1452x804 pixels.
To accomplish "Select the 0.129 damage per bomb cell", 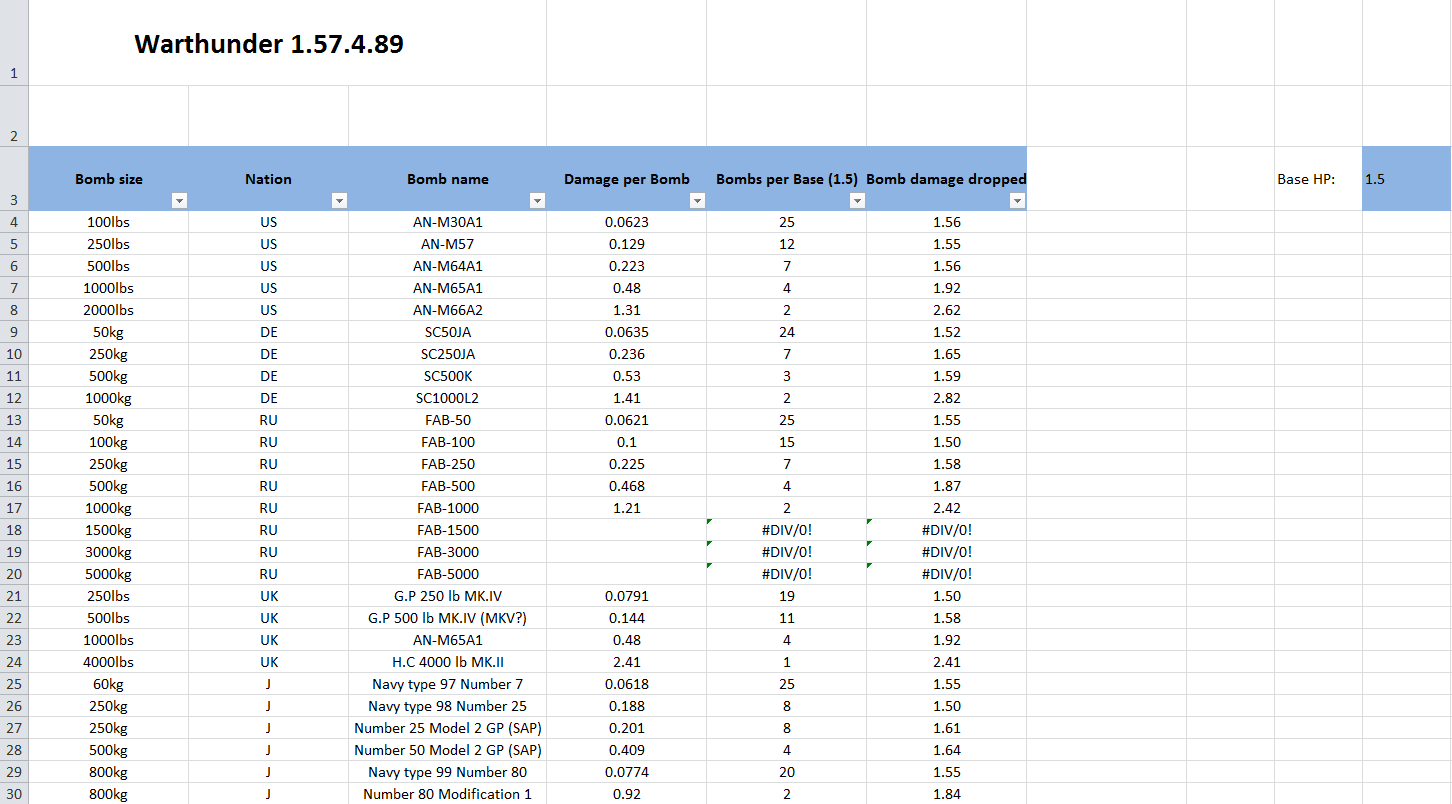I will (x=626, y=244).
